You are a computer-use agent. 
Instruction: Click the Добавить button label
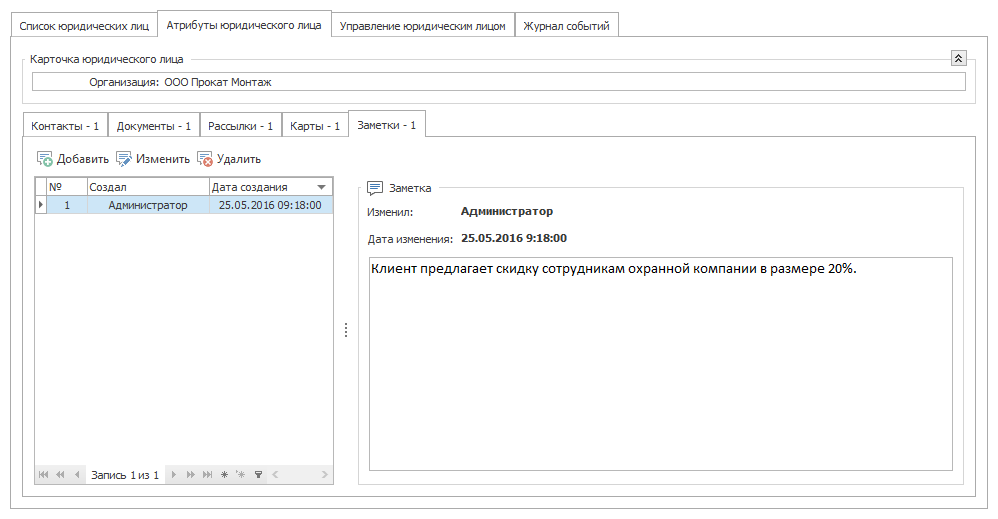[x=83, y=159]
